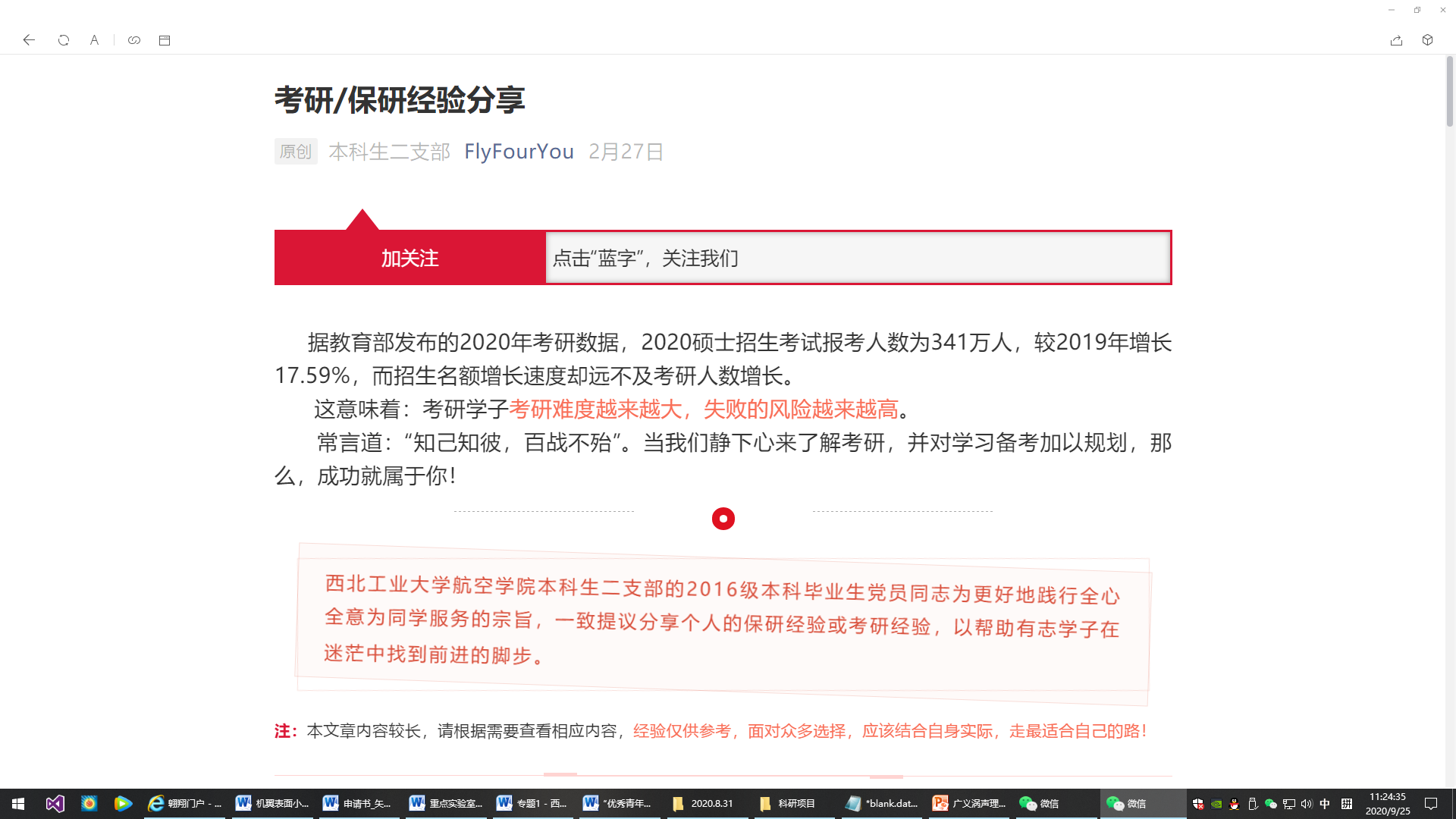This screenshot has width=1456, height=819.
Task: Click the vertical scrollbar thumb
Action: [x=1449, y=91]
